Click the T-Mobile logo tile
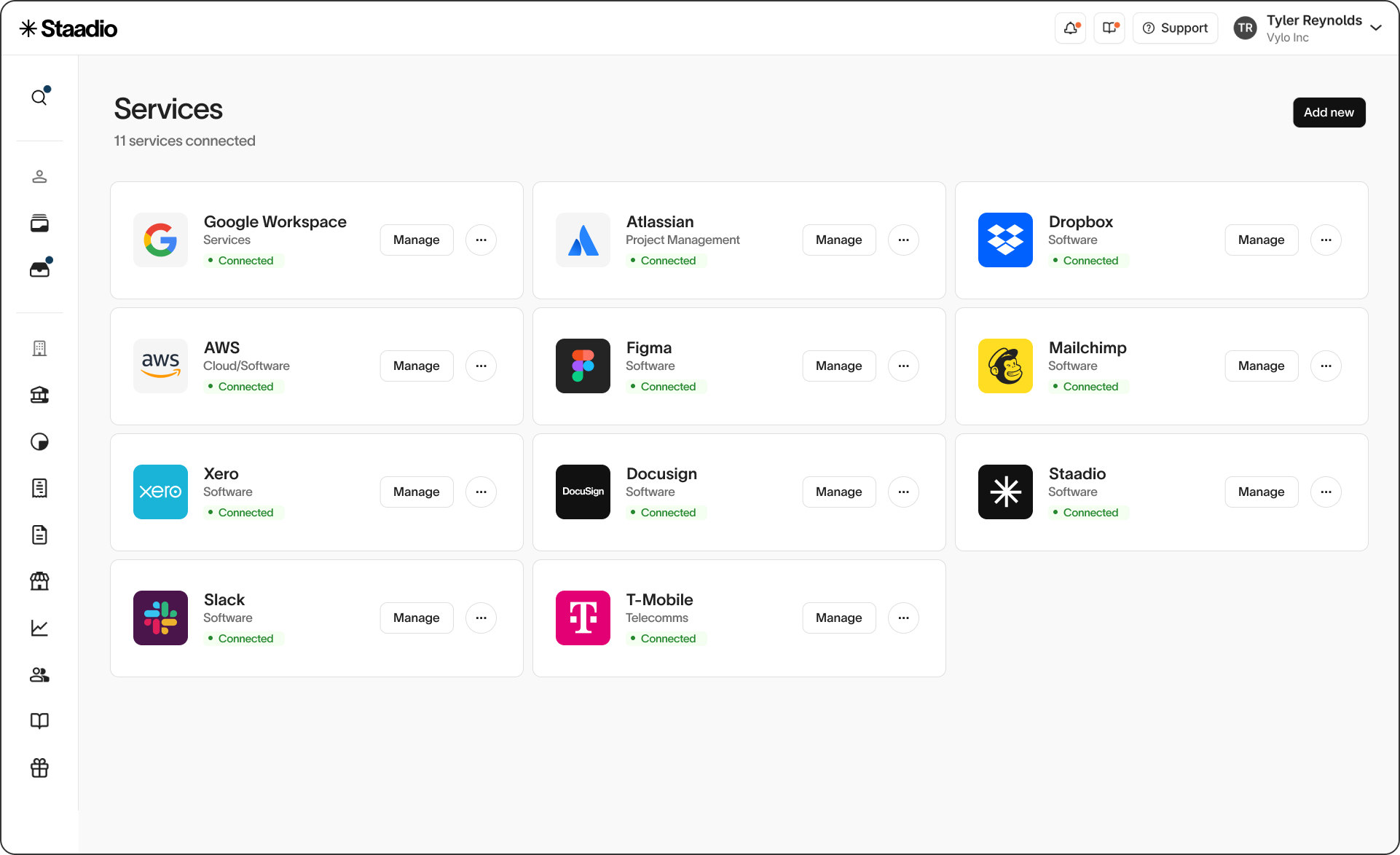 583,618
